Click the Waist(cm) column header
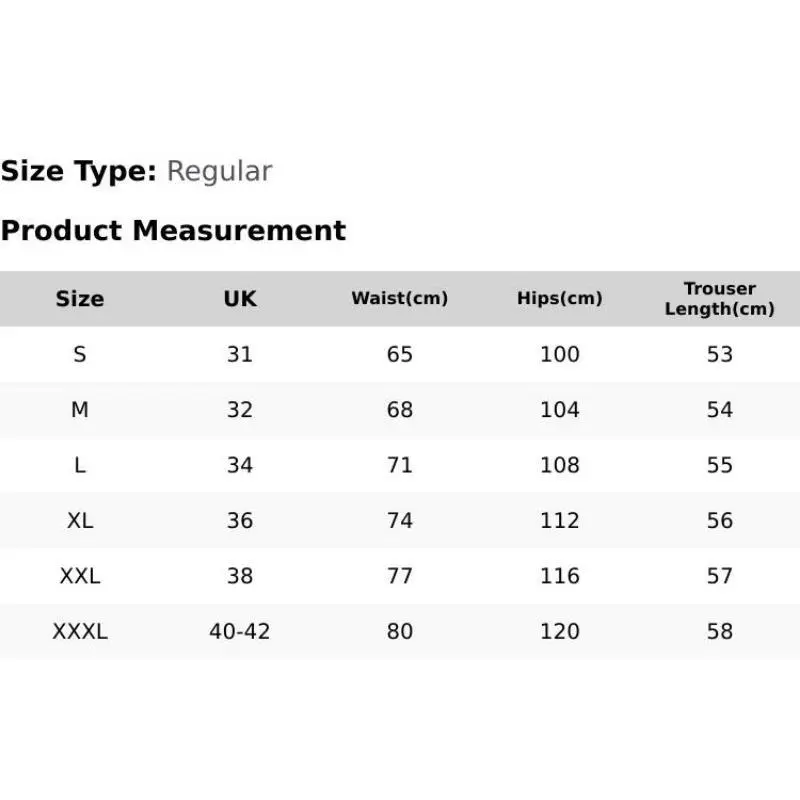This screenshot has width=800, height=800. (x=399, y=298)
